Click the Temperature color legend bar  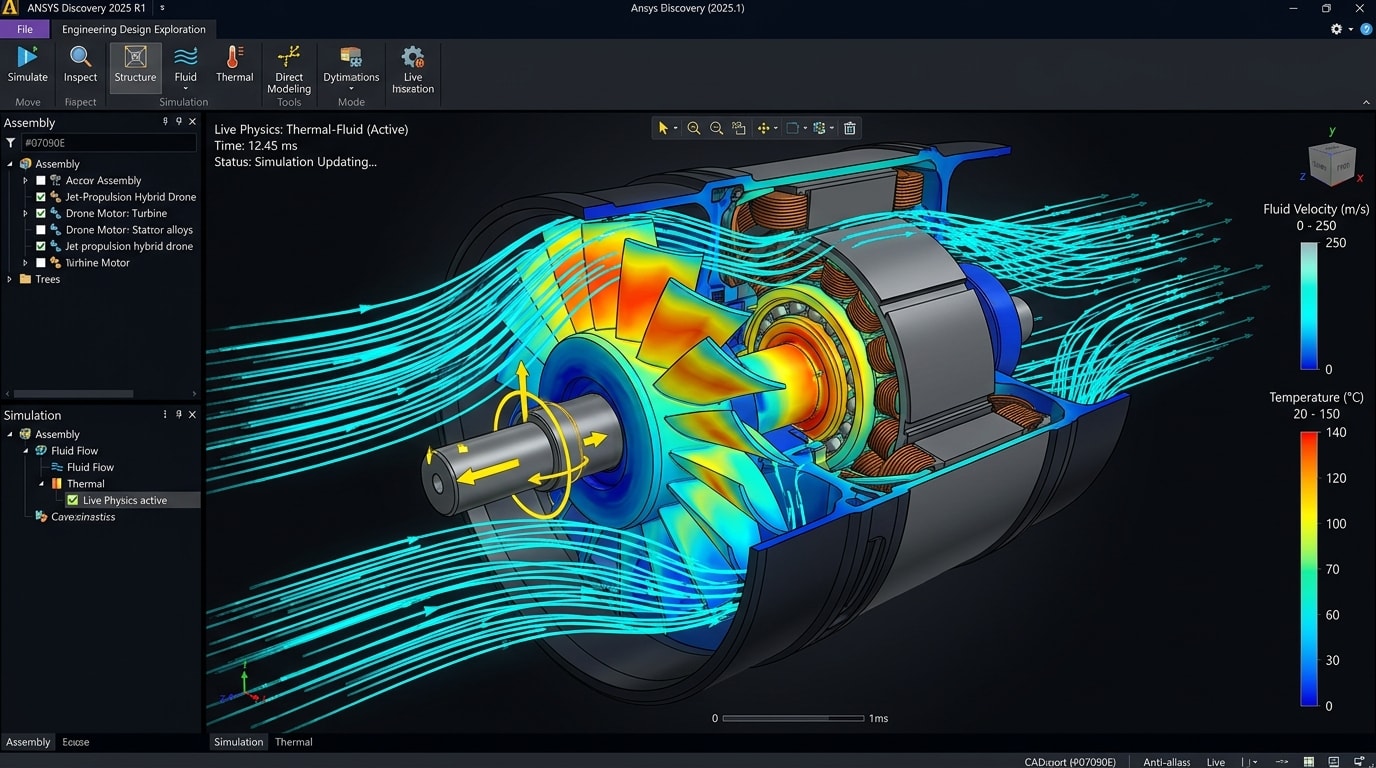[1309, 569]
